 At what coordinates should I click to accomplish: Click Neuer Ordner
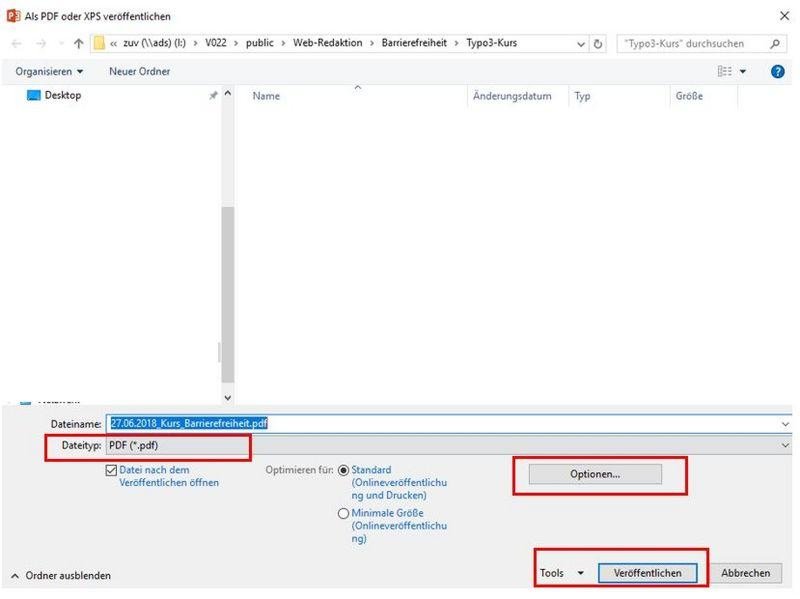[139, 71]
